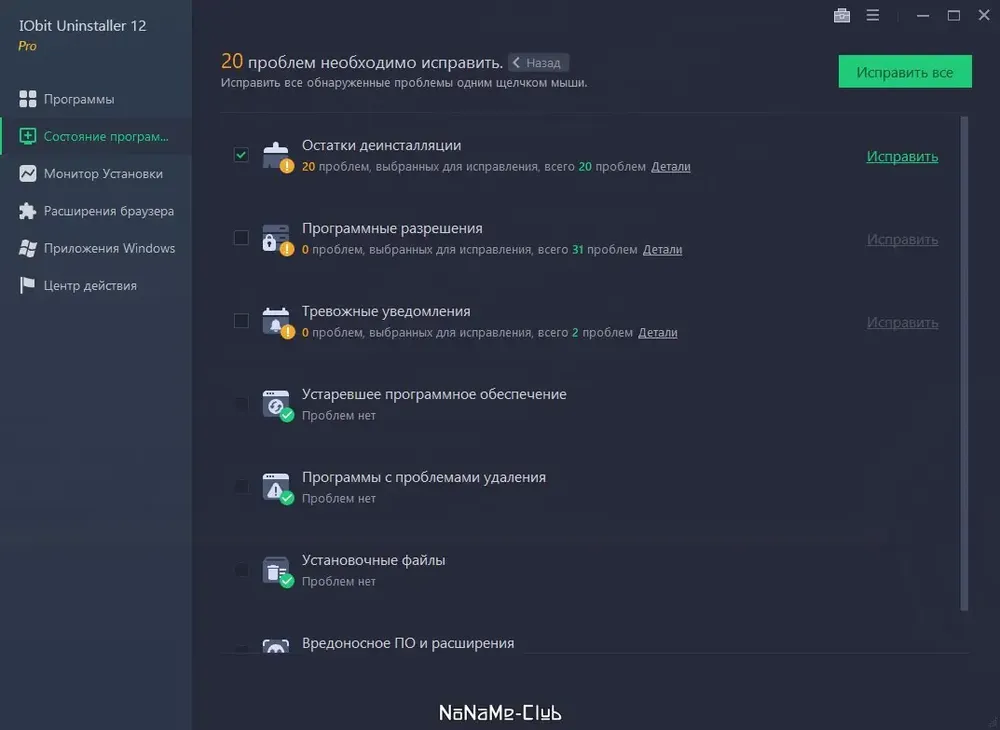
Task: Click Исправить for Программные разрешения
Action: coord(902,239)
